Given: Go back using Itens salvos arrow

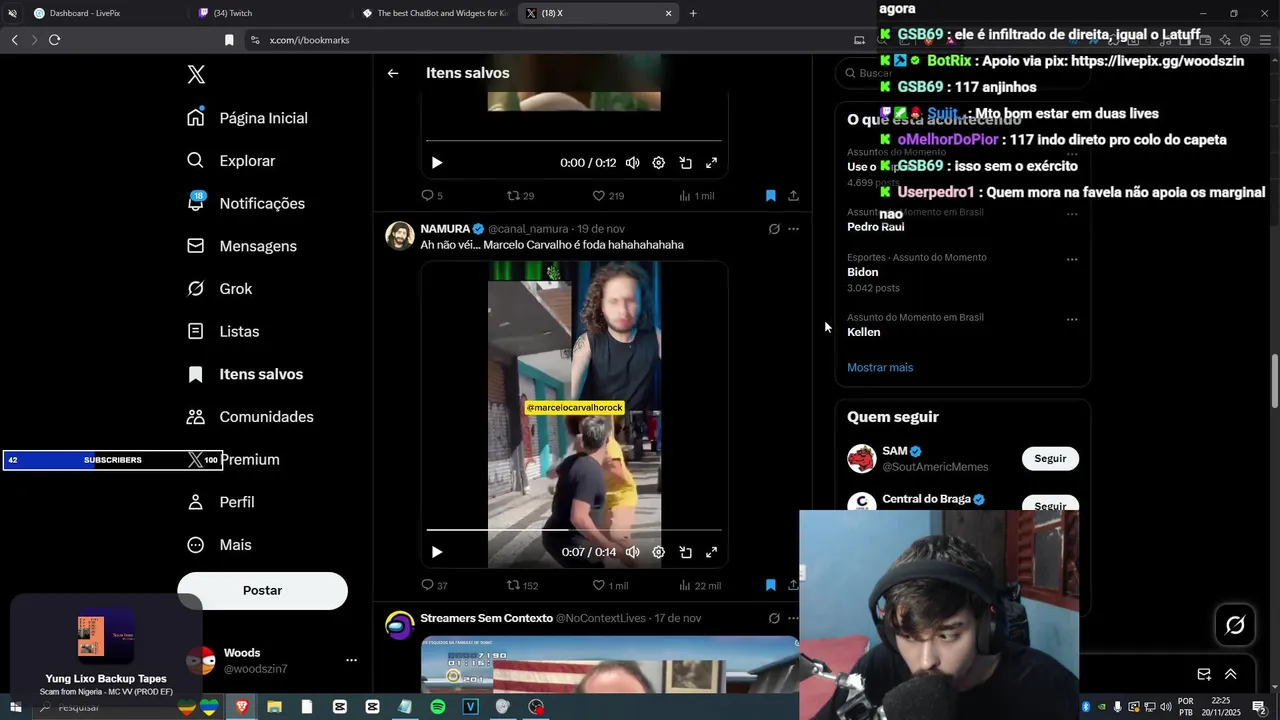Looking at the screenshot, I should pos(393,73).
